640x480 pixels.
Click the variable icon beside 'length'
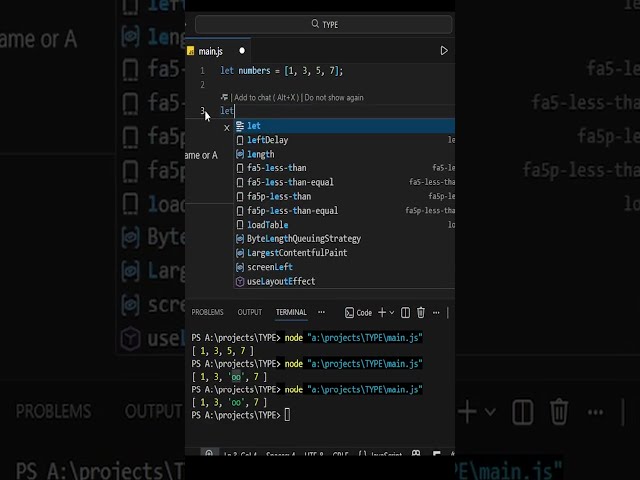(240, 154)
